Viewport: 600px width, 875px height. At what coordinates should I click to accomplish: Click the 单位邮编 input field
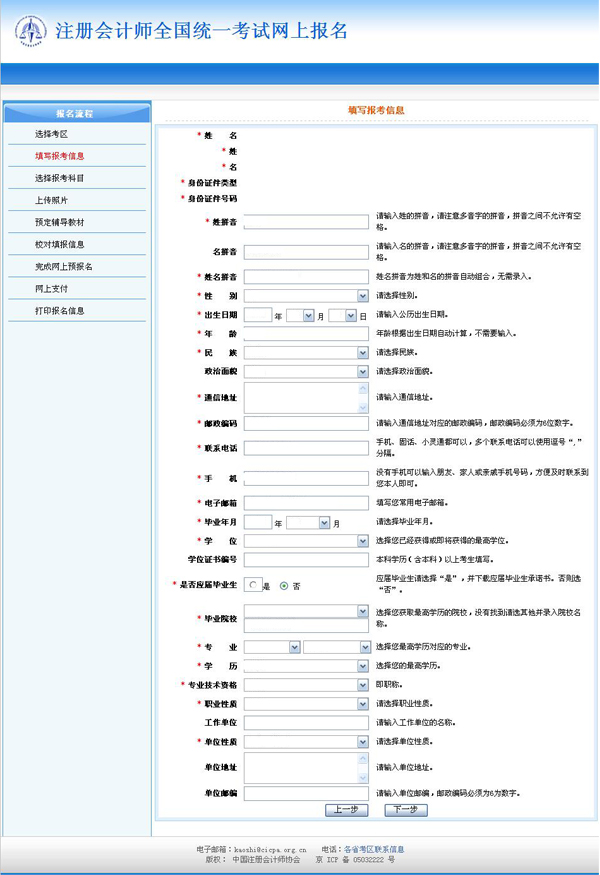point(306,793)
